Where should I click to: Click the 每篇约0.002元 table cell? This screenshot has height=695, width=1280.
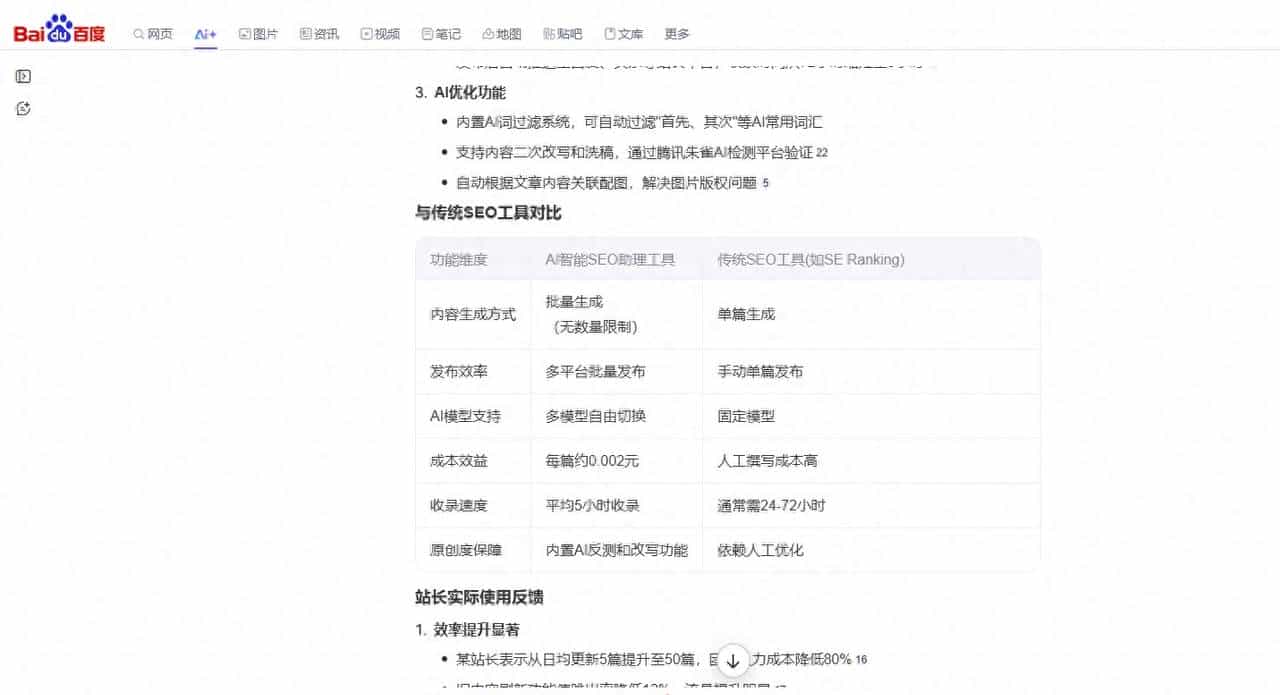pos(592,461)
